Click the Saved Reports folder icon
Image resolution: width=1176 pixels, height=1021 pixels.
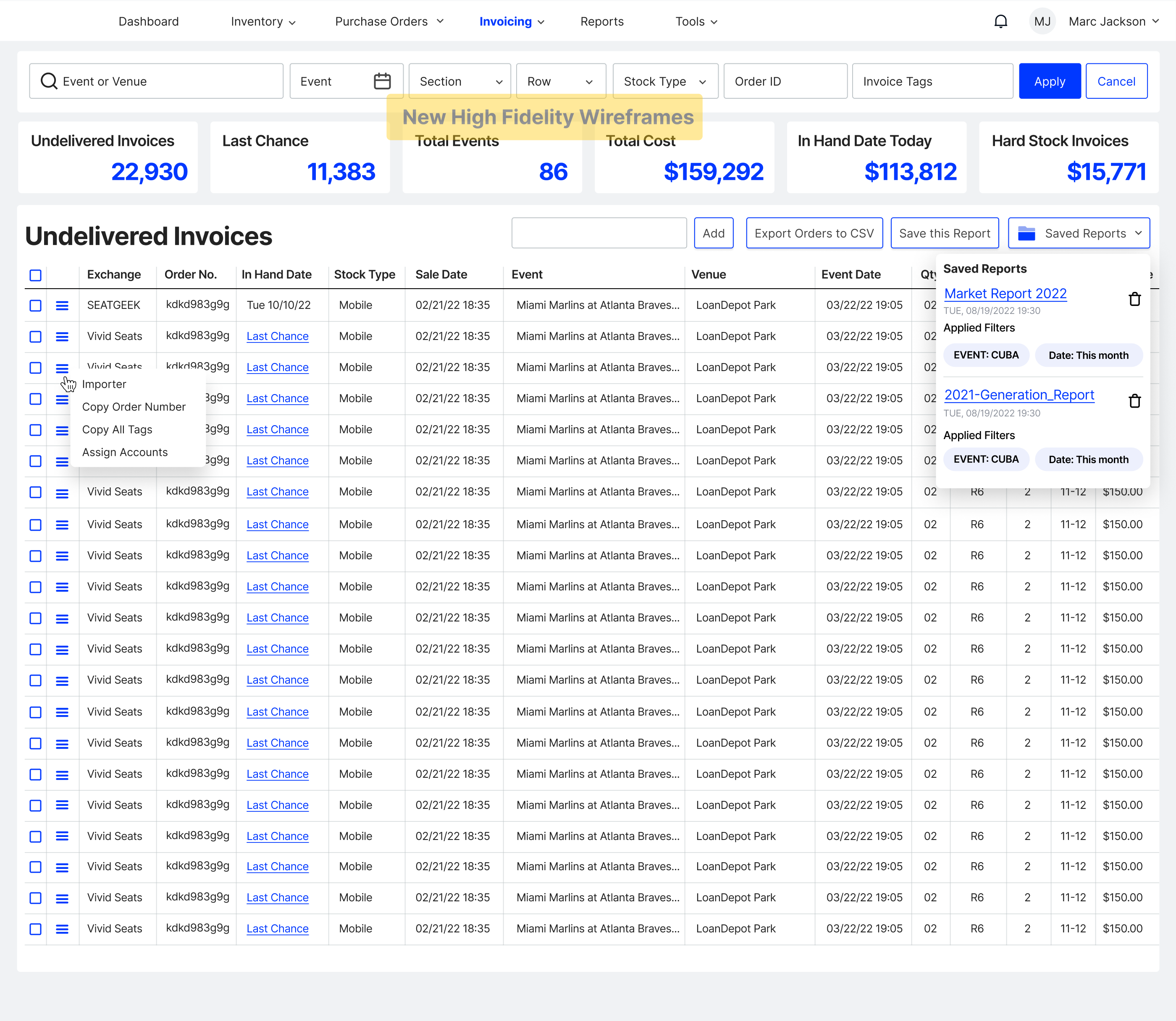point(1026,233)
